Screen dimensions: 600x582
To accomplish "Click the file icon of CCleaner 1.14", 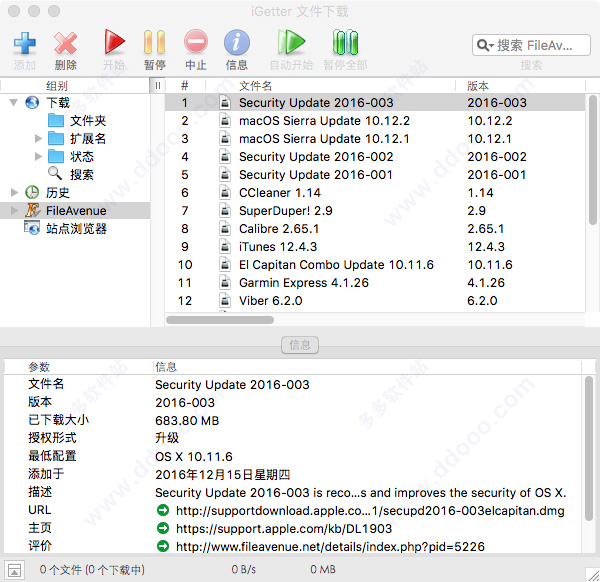I will tap(225, 192).
